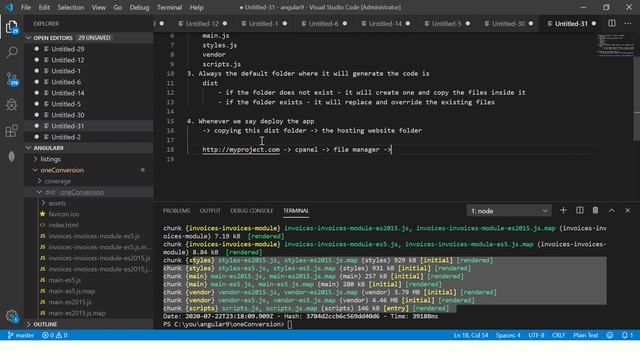
Task: Expand the coverage folder
Action: click(x=58, y=181)
